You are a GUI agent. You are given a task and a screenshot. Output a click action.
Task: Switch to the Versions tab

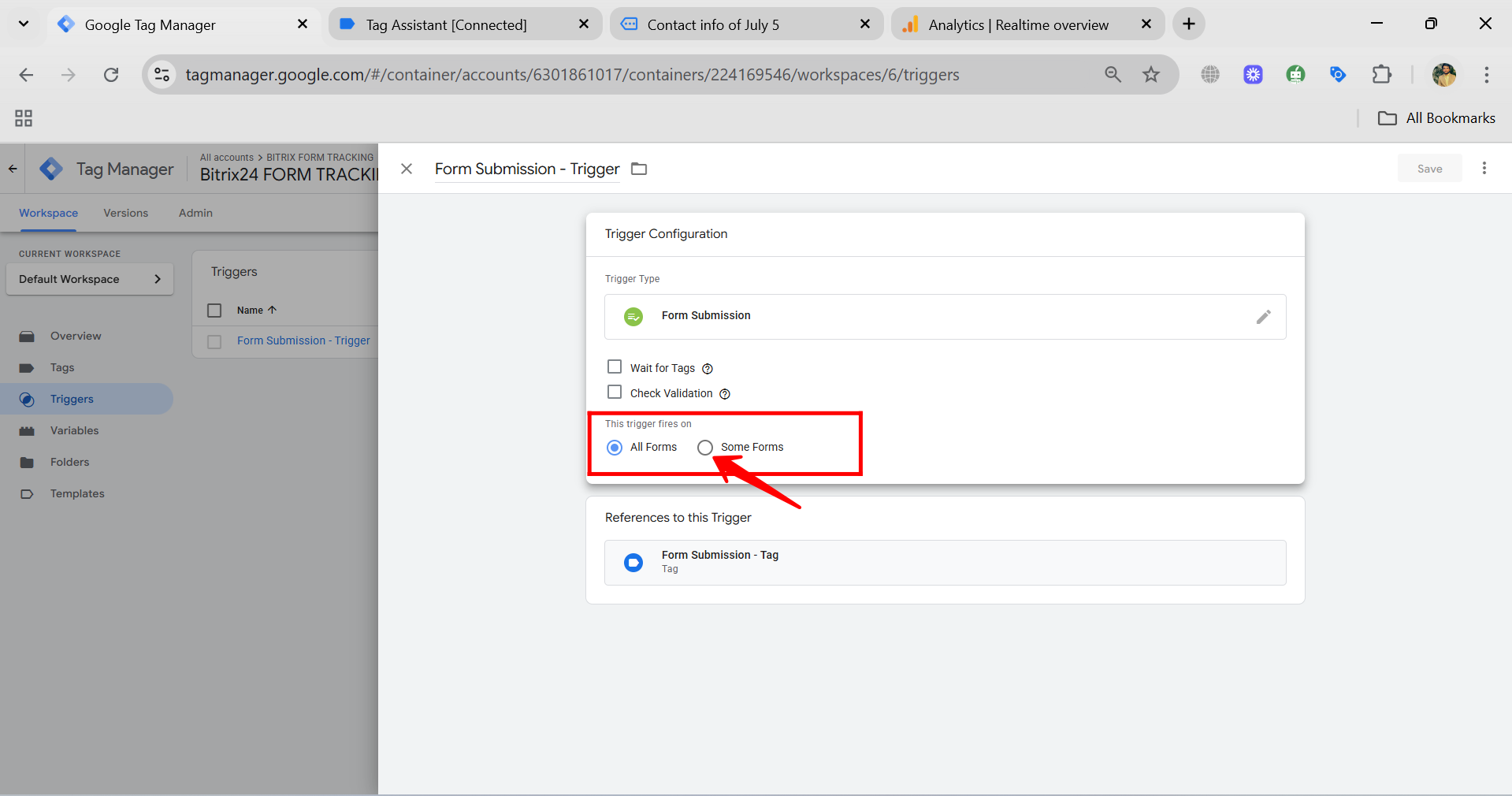coord(125,214)
